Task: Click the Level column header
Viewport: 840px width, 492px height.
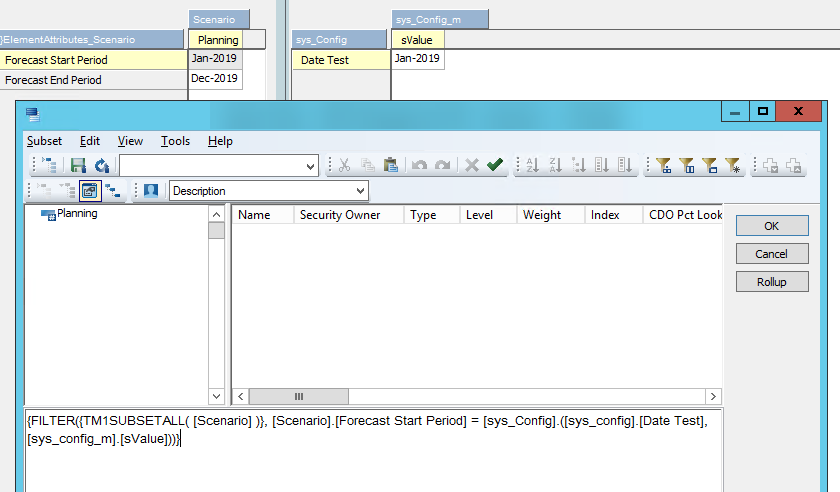Action: pos(488,215)
